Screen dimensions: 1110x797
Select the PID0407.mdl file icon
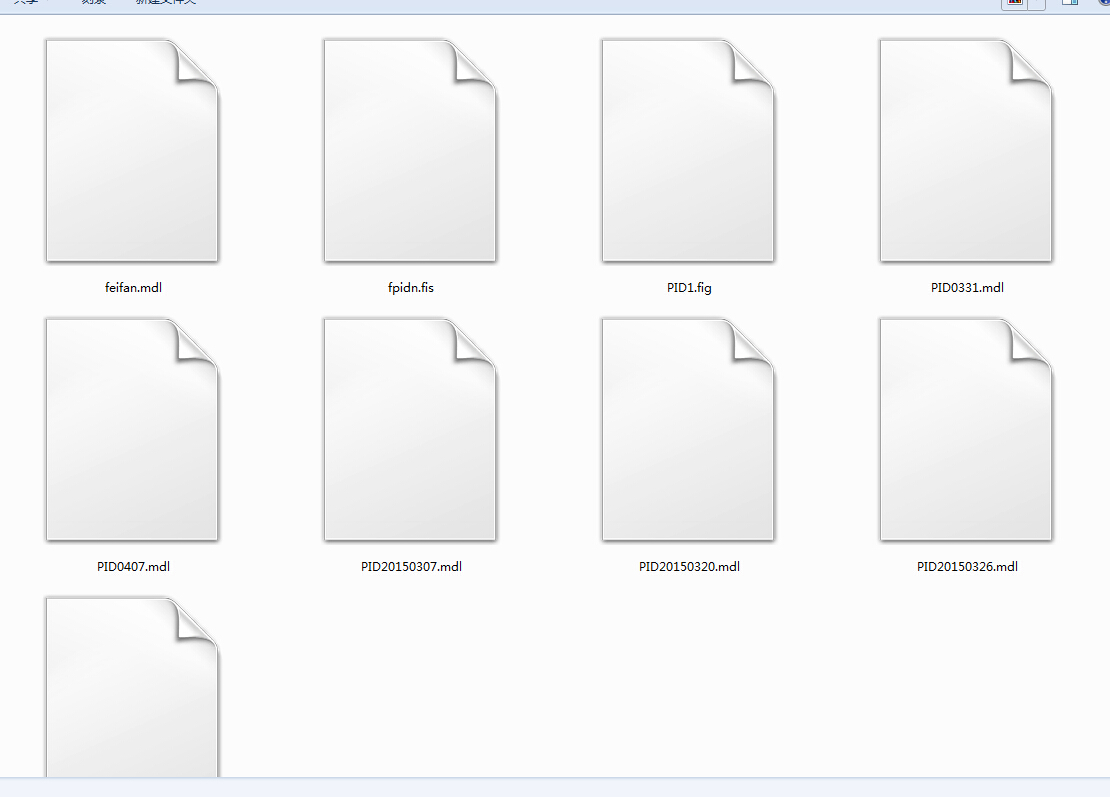pyautogui.click(x=132, y=430)
